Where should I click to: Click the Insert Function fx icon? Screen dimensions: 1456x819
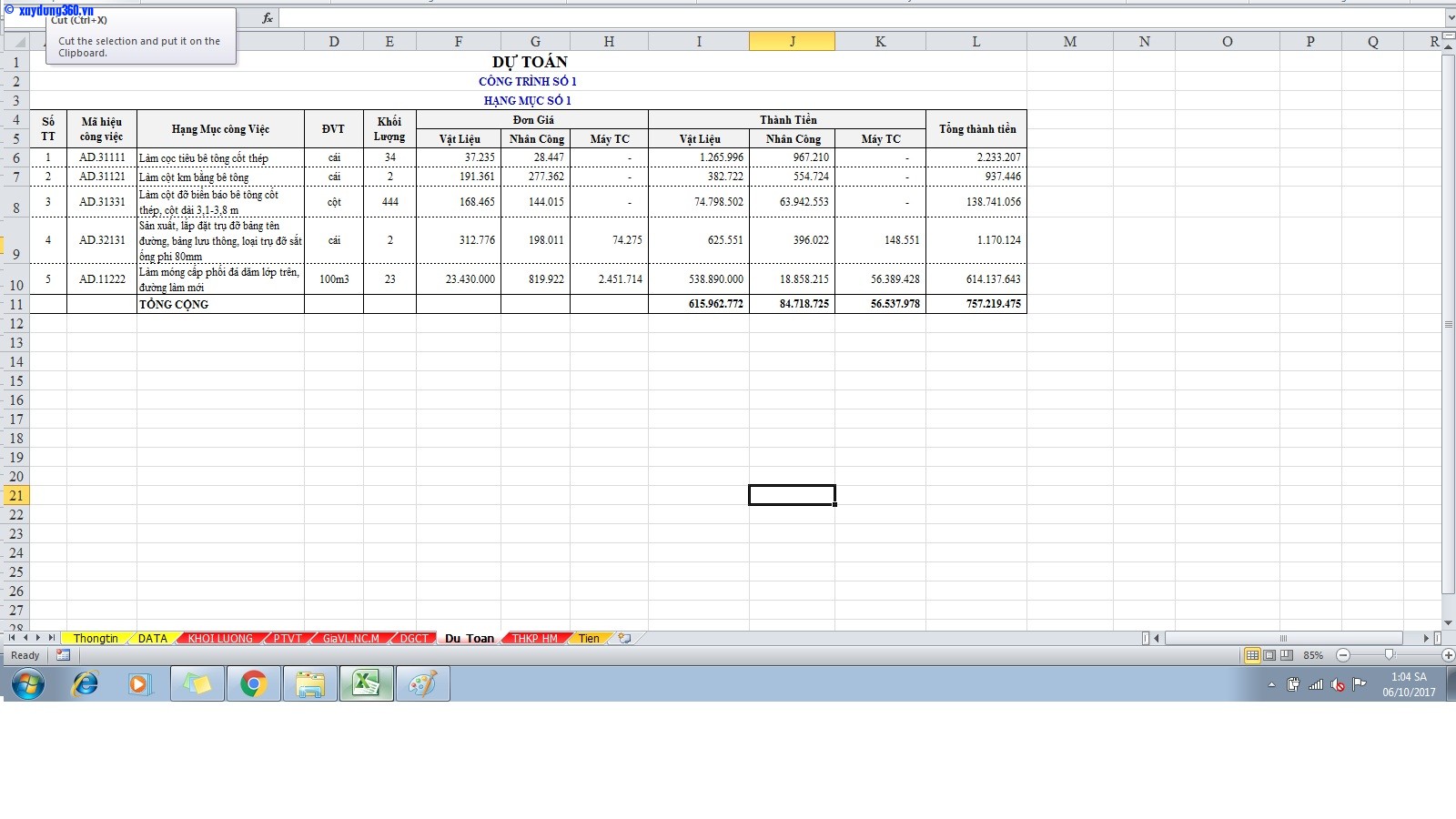point(268,18)
